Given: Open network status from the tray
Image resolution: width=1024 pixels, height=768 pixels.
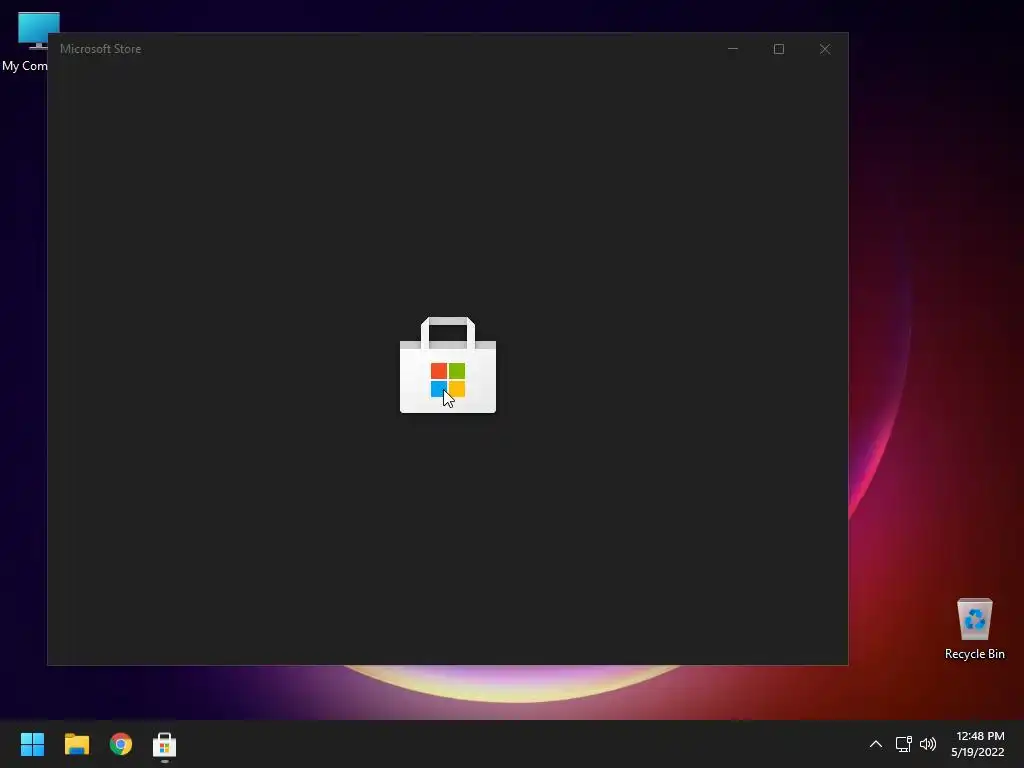Looking at the screenshot, I should tap(903, 744).
